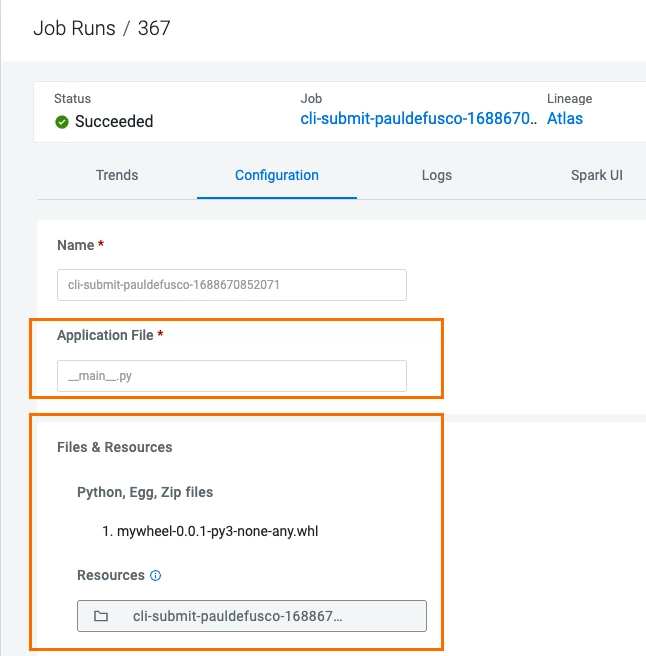Go to the Spark UI tab
This screenshot has height=656, width=646.
pyautogui.click(x=597, y=175)
